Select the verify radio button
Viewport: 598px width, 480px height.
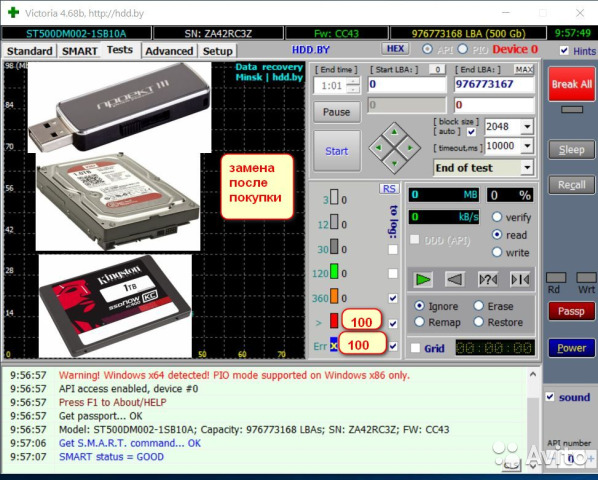tap(497, 217)
